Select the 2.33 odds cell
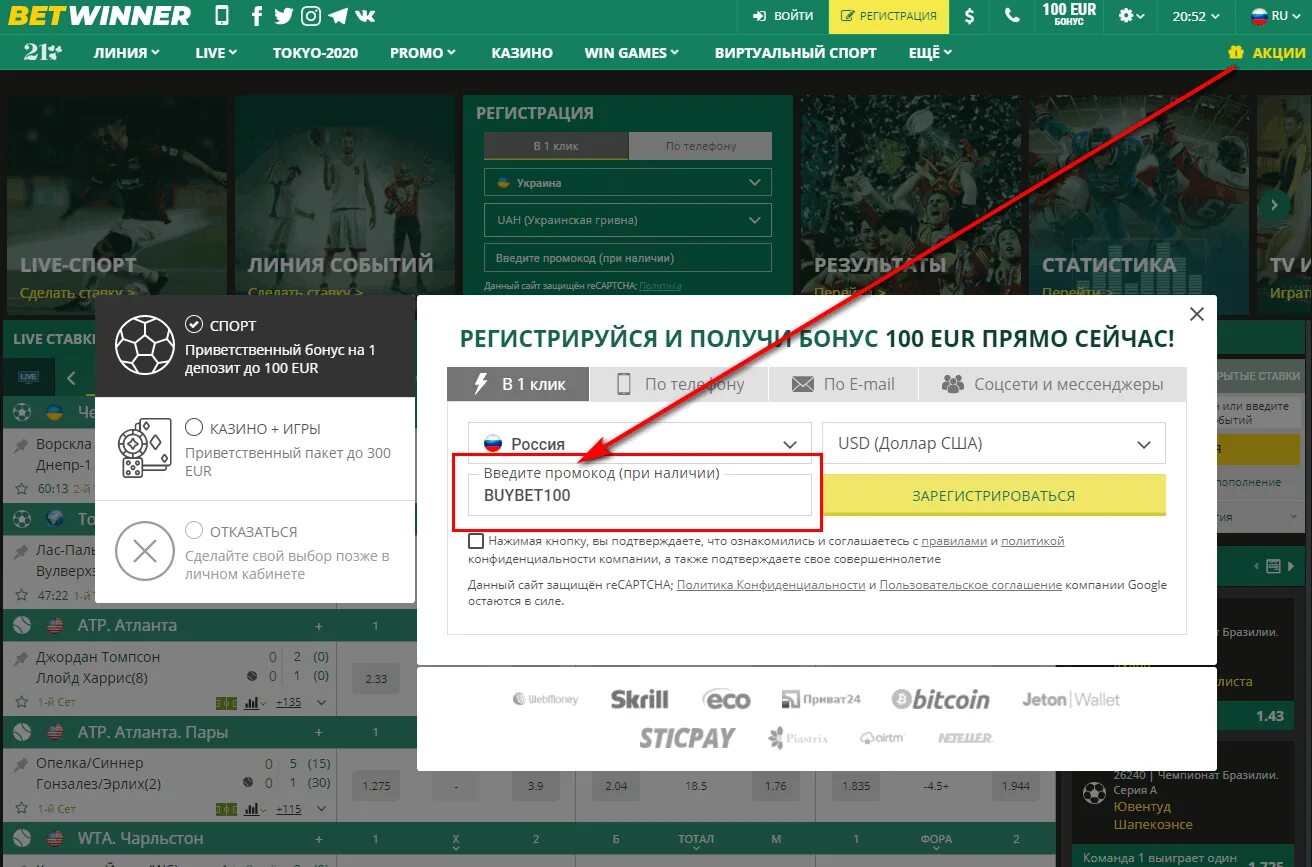The height and width of the screenshot is (867, 1312). click(376, 679)
